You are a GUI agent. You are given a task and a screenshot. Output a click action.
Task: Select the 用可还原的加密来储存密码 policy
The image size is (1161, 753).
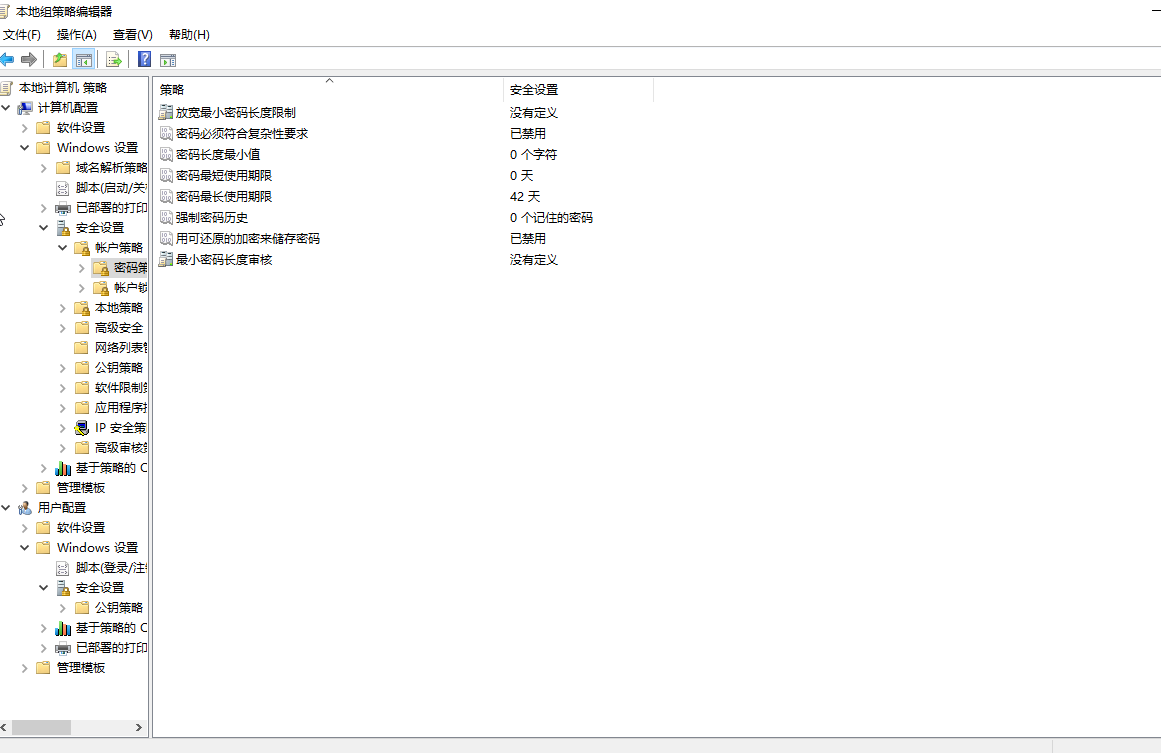pyautogui.click(x=247, y=239)
